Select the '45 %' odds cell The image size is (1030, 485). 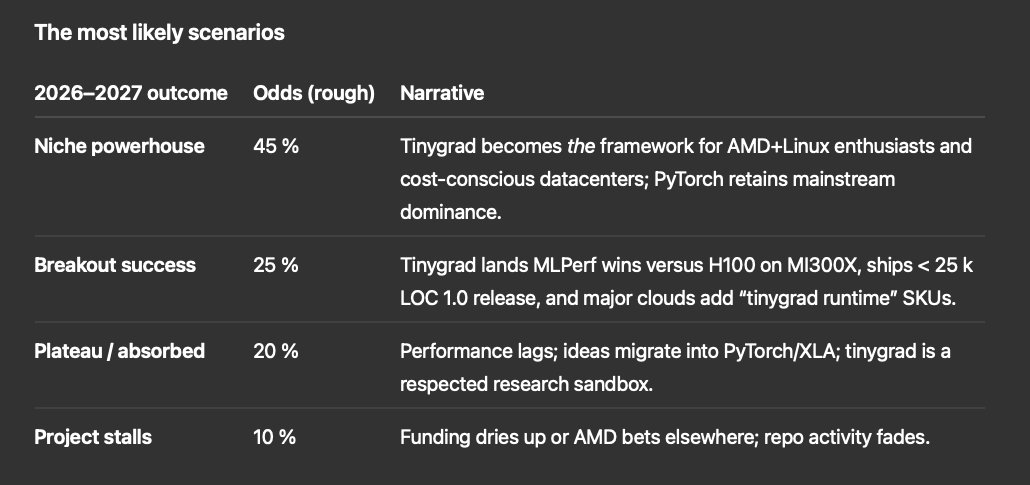tap(276, 146)
